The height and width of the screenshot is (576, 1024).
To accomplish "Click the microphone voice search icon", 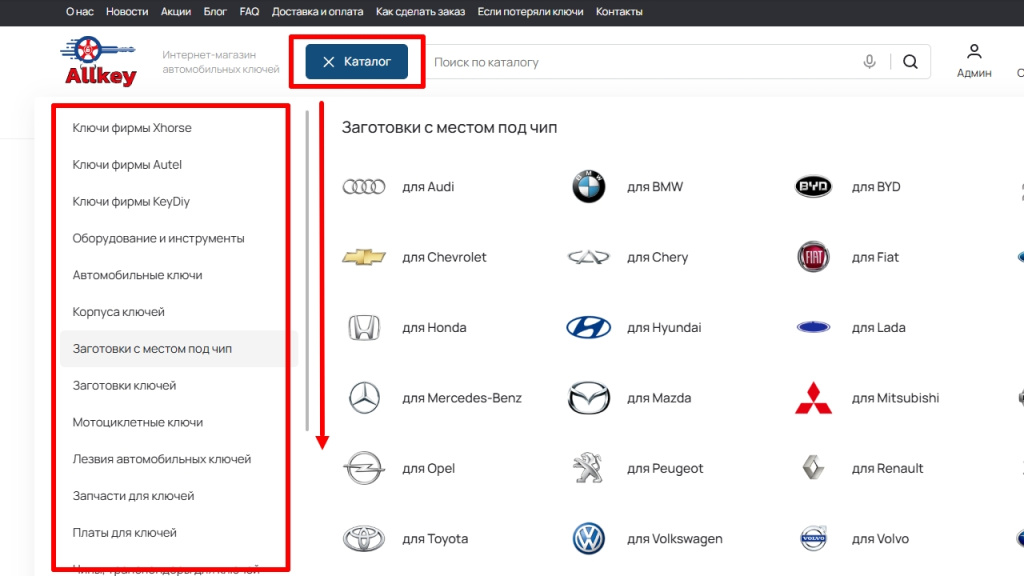I will coord(869,62).
